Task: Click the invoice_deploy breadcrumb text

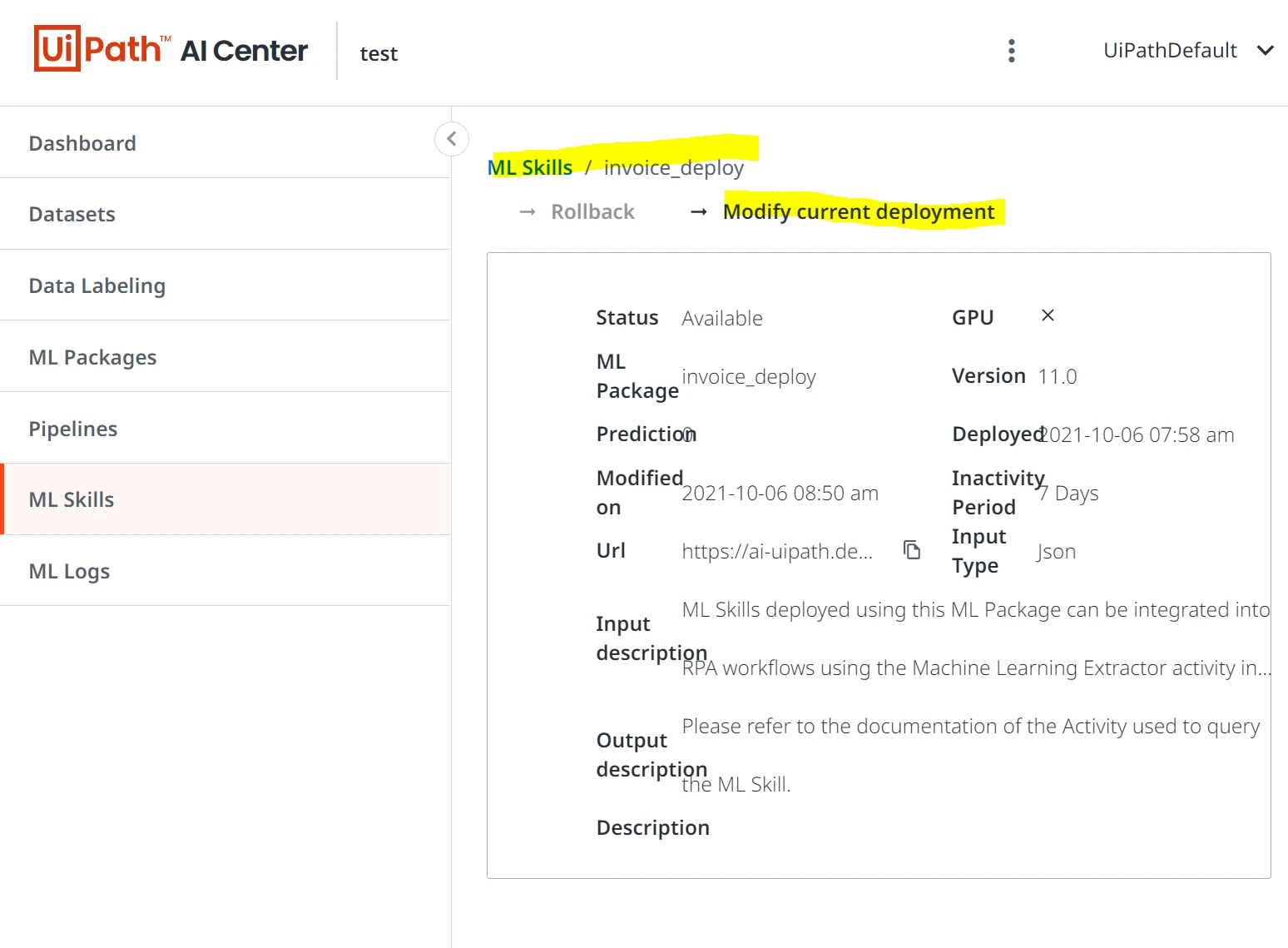Action: pos(674,168)
